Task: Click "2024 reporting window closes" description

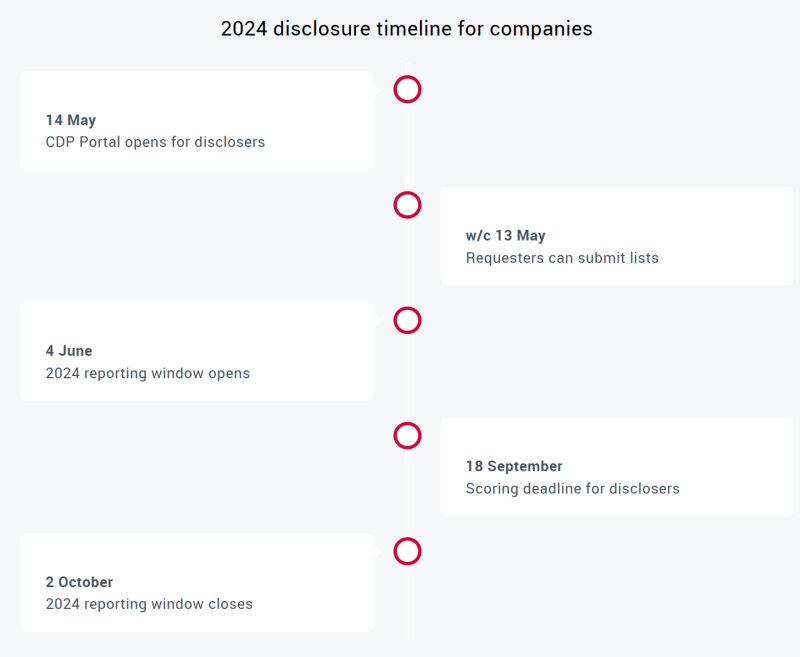Action: pyautogui.click(x=149, y=604)
